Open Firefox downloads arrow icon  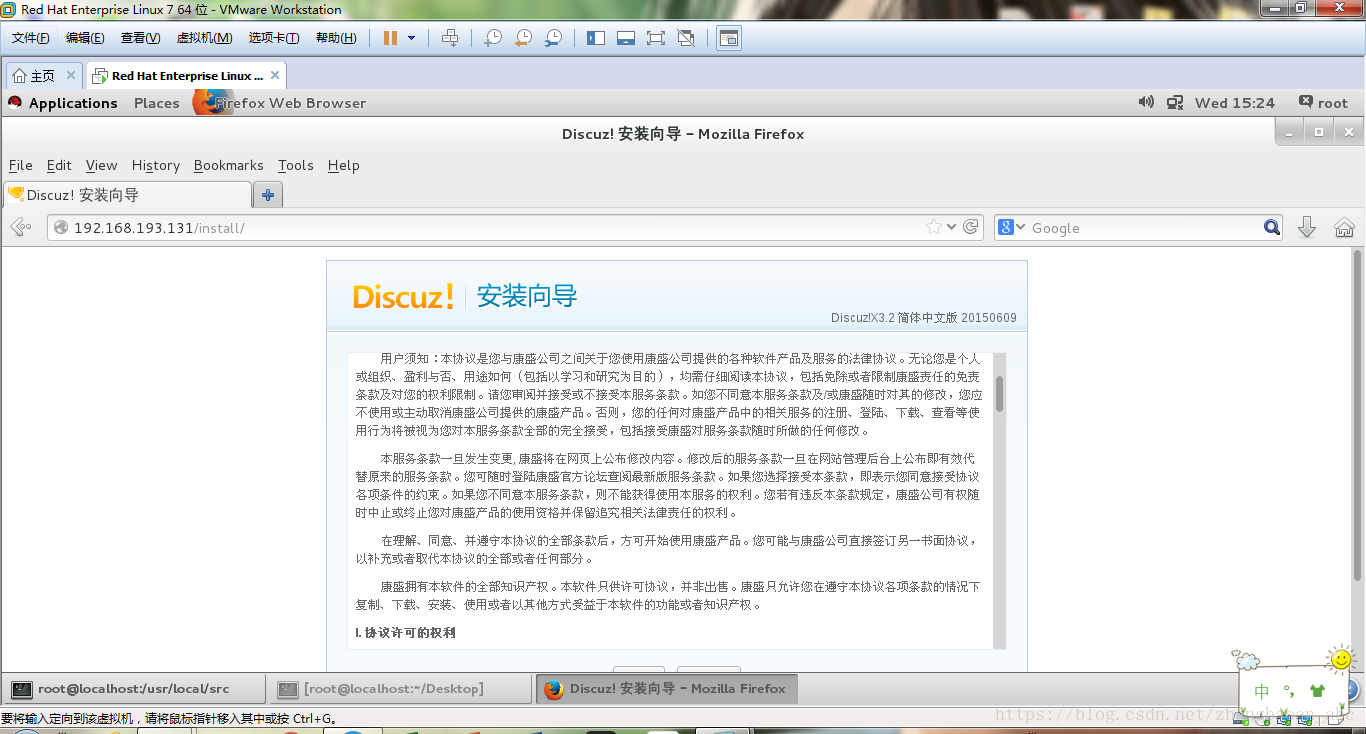click(x=1306, y=228)
